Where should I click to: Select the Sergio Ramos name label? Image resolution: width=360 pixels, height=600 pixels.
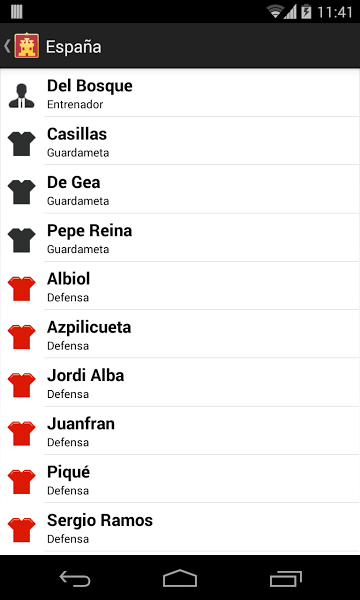[100, 520]
